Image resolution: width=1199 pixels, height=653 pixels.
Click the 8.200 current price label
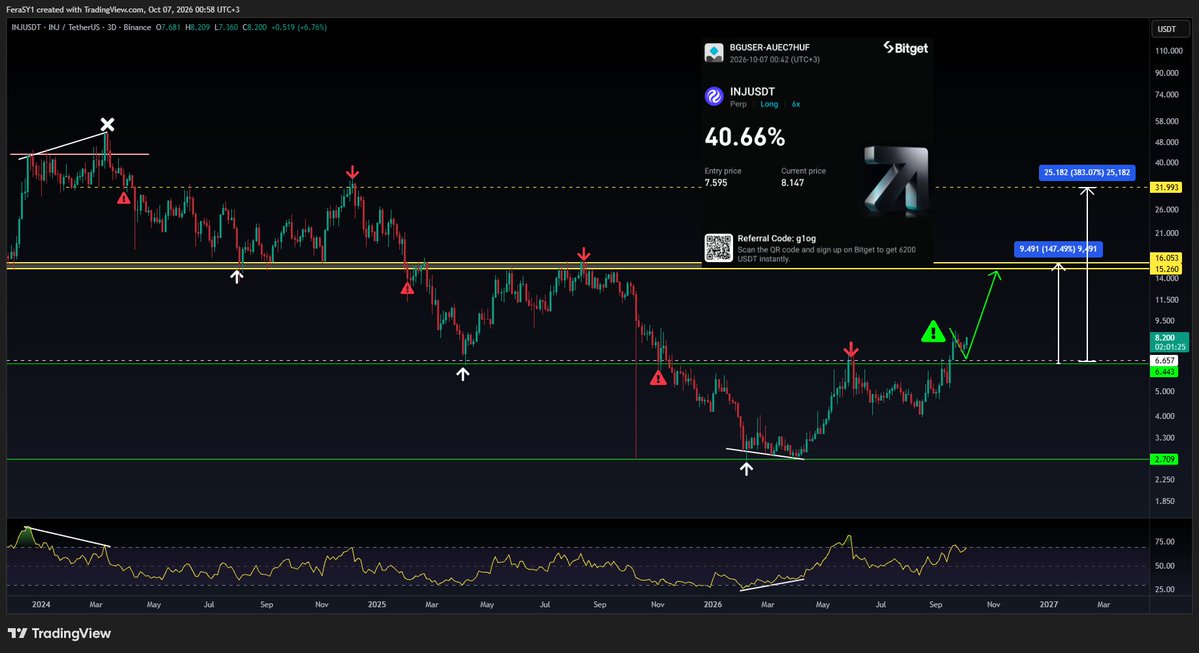click(1166, 338)
